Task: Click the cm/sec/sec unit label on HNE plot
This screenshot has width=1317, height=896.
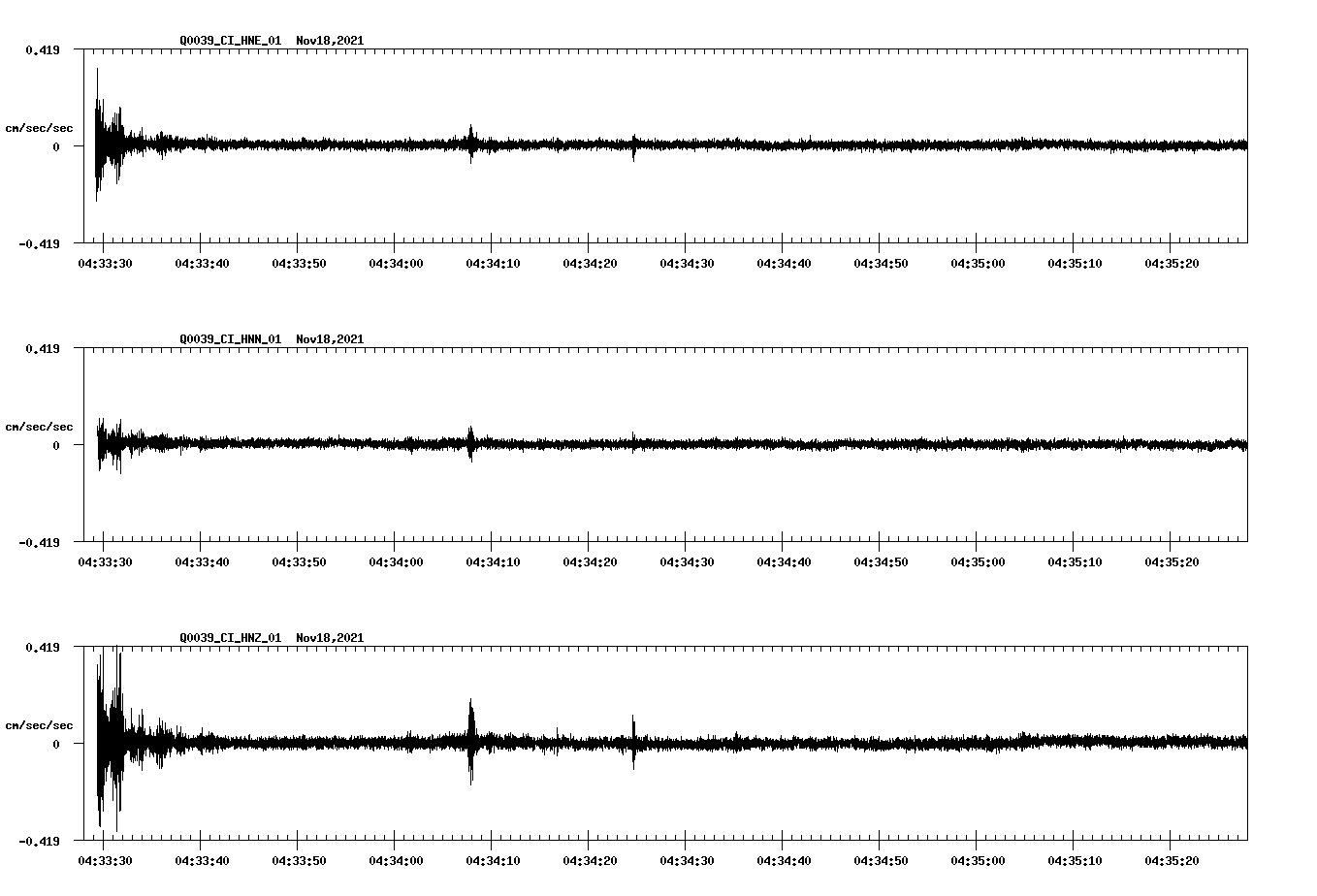Action: click(x=39, y=128)
